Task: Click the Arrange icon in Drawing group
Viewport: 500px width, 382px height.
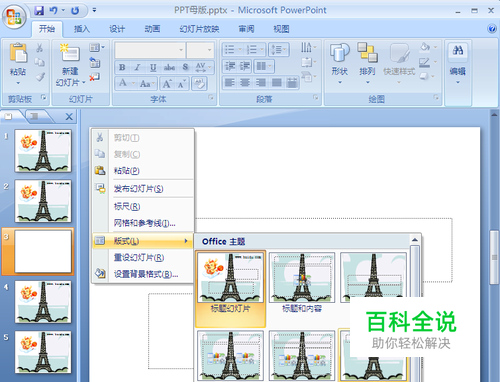Action: tap(367, 53)
